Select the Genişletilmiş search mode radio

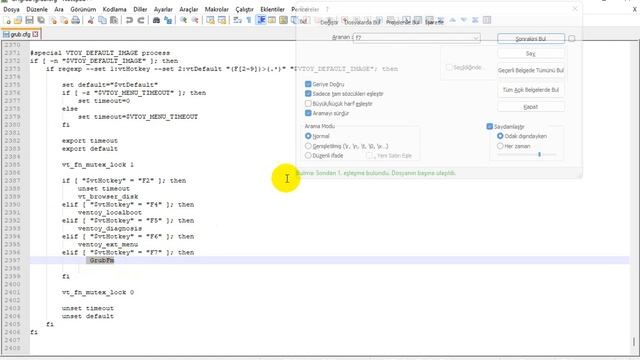pyautogui.click(x=308, y=146)
